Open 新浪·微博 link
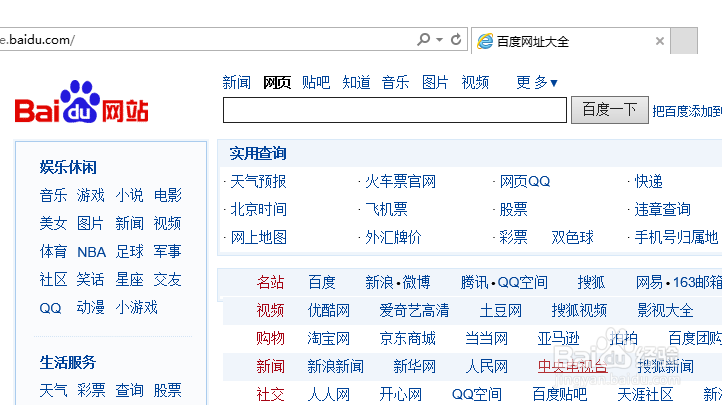This screenshot has width=722, height=405. pyautogui.click(x=398, y=282)
